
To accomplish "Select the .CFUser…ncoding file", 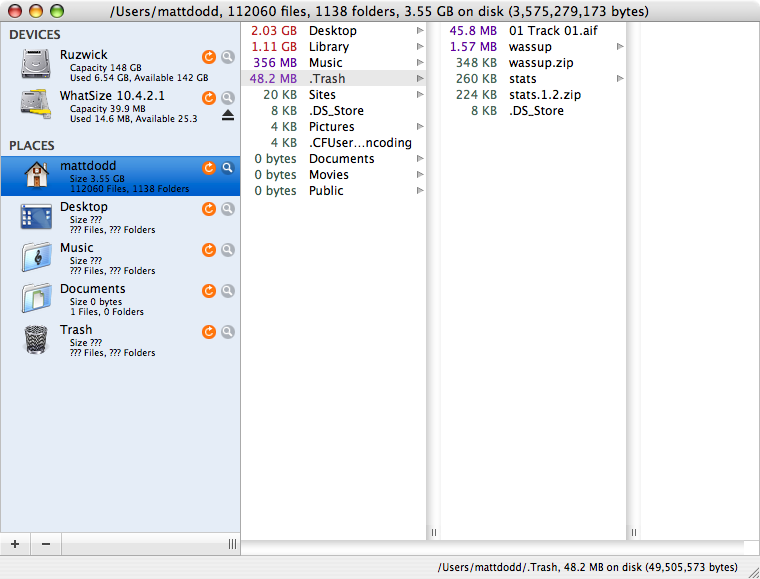I will [x=333, y=142].
